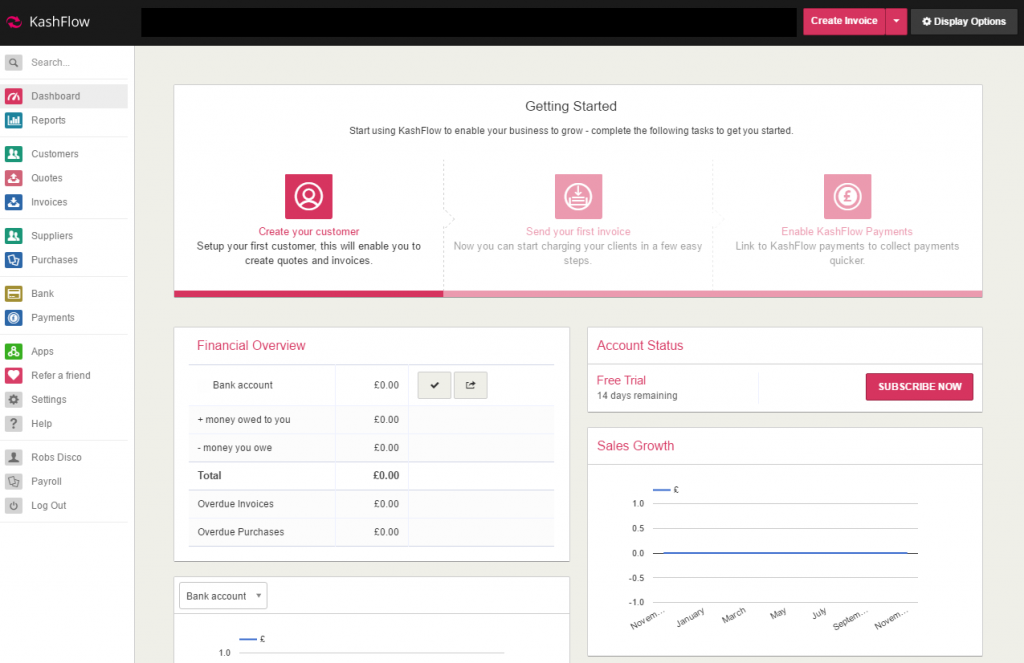Select Quotes in the sidebar
Viewport: 1024px width, 663px height.
47,178
